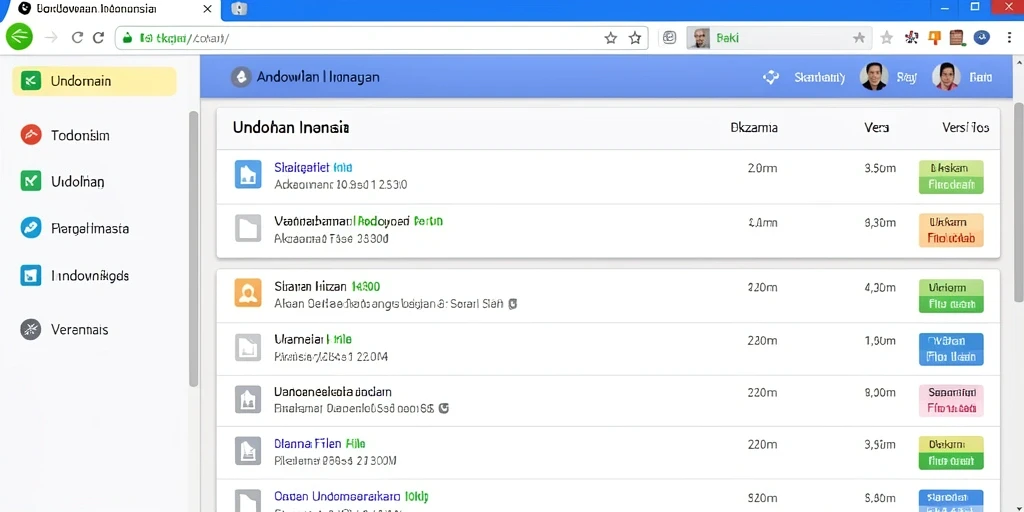Click the Vera column header
This screenshot has height=512, width=1024.
pyautogui.click(x=876, y=128)
